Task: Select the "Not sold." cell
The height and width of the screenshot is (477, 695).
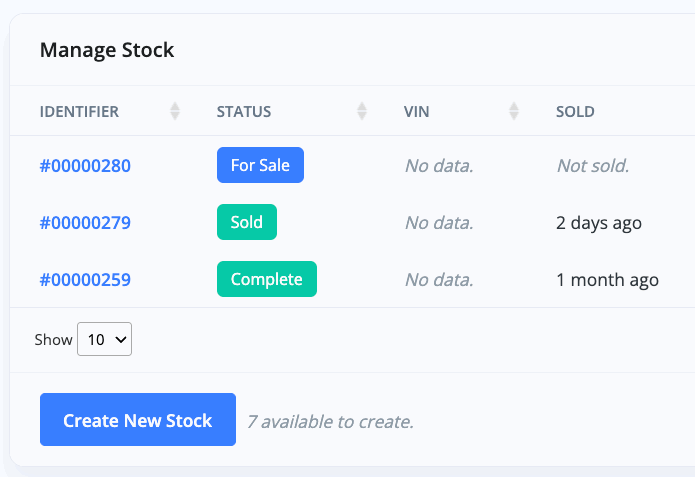Action: tap(592, 165)
